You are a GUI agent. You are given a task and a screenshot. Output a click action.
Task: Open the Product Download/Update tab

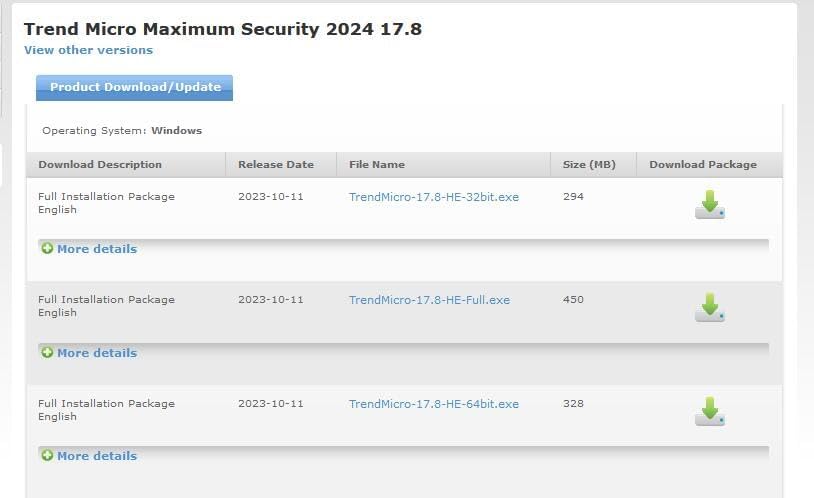(134, 87)
